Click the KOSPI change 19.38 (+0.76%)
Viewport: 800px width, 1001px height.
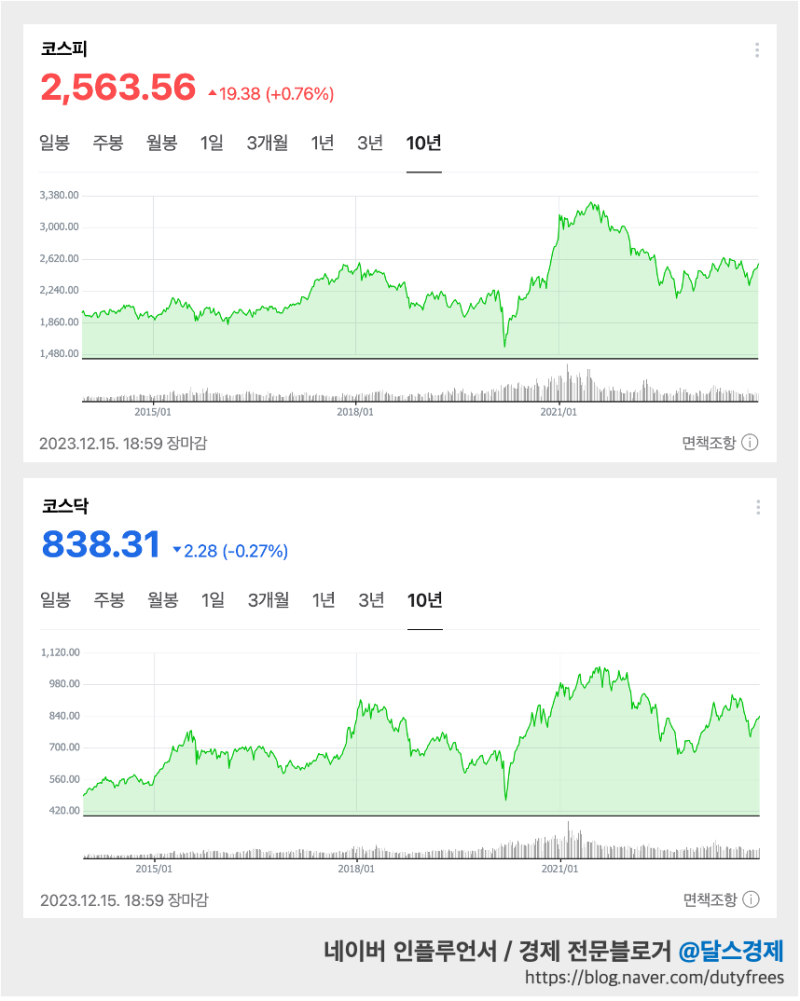tap(271, 94)
